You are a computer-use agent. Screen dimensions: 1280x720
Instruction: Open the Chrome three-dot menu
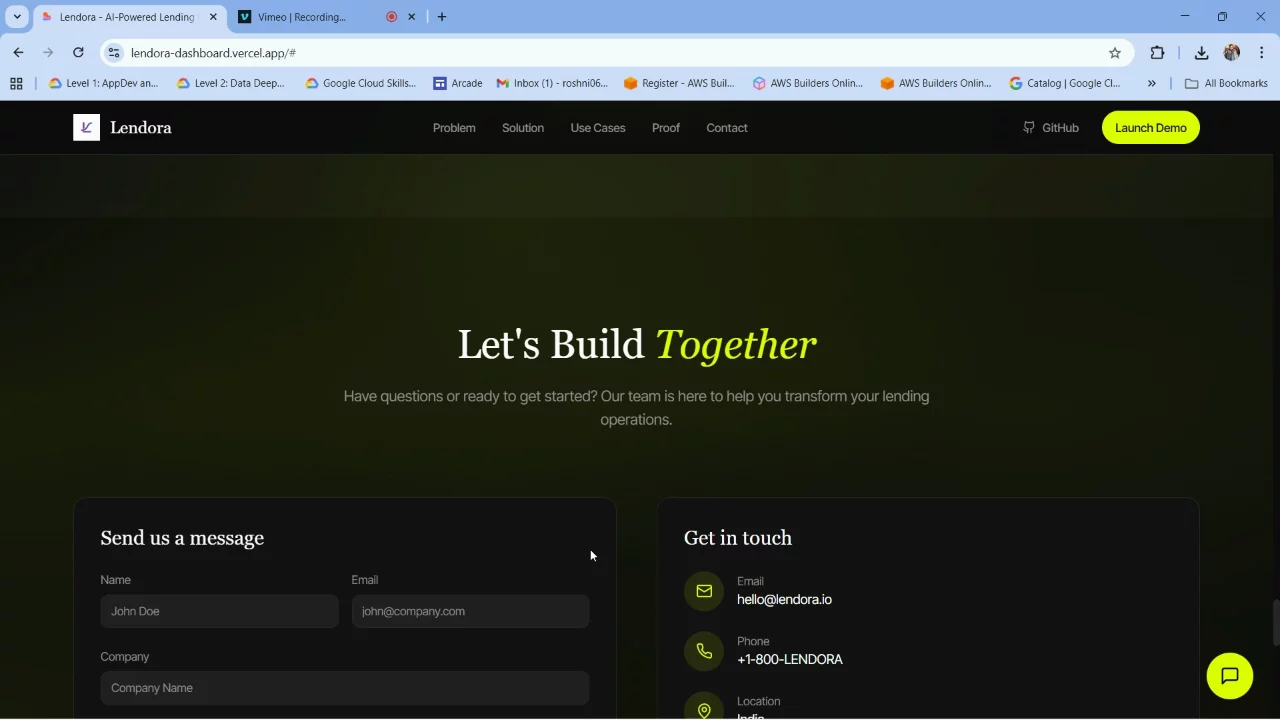[x=1261, y=53]
